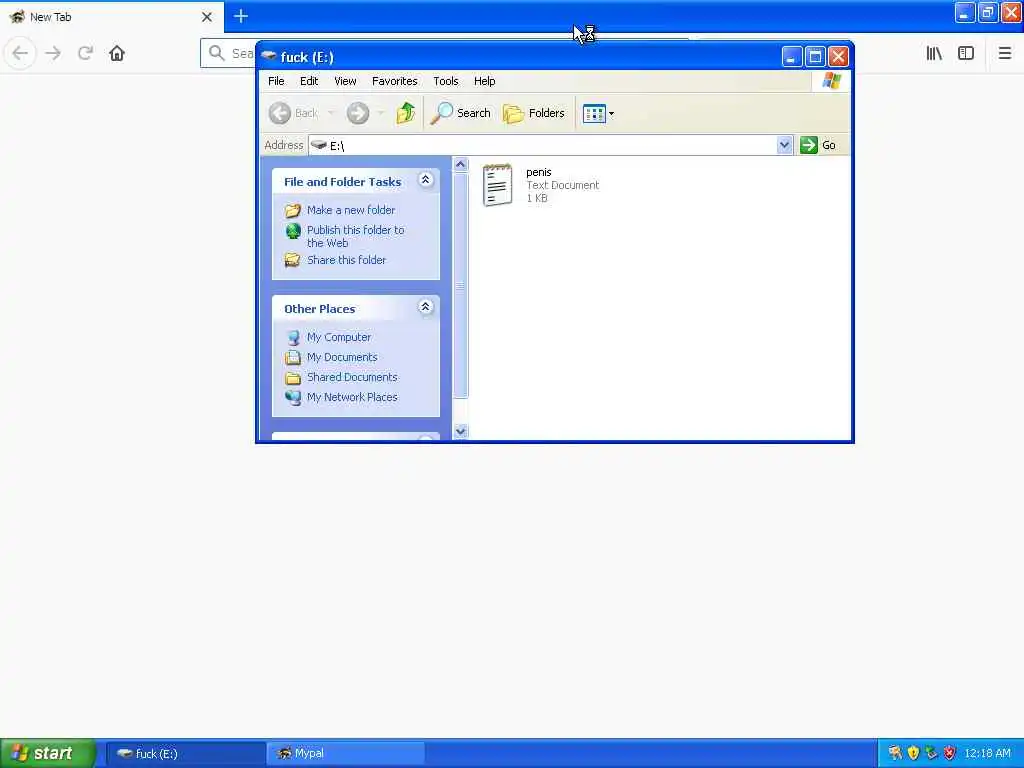Collapse the File and Folder Tasks panel
The height and width of the screenshot is (768, 1024).
tap(425, 180)
